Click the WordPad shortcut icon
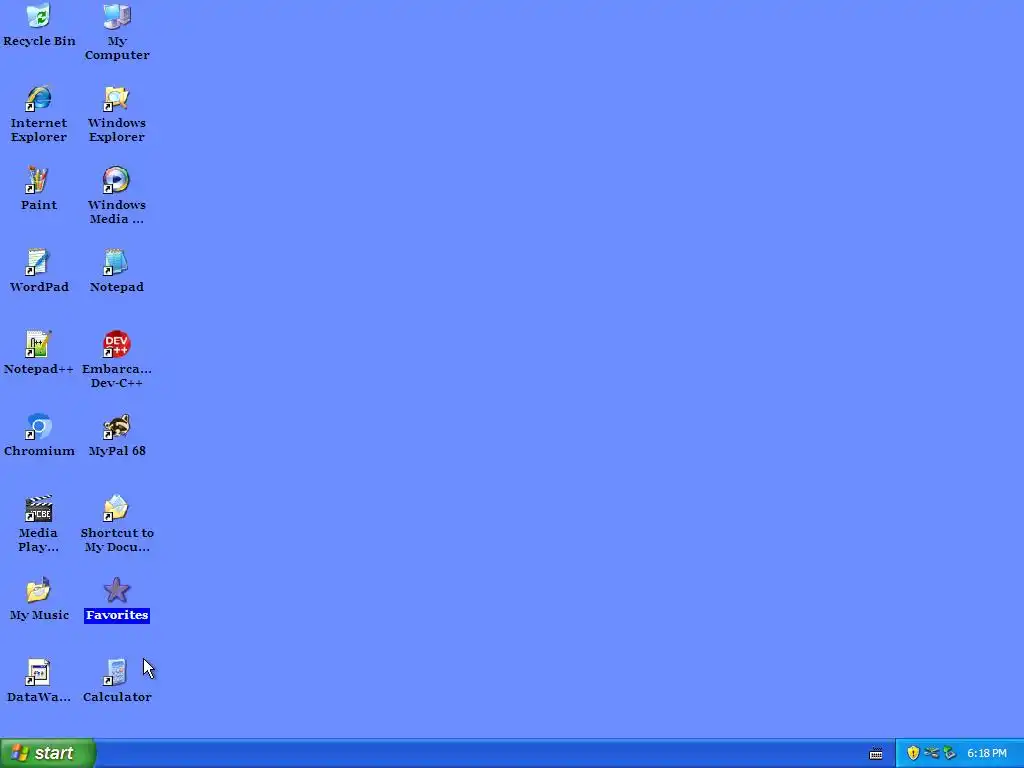This screenshot has height=768, width=1024. (x=39, y=263)
